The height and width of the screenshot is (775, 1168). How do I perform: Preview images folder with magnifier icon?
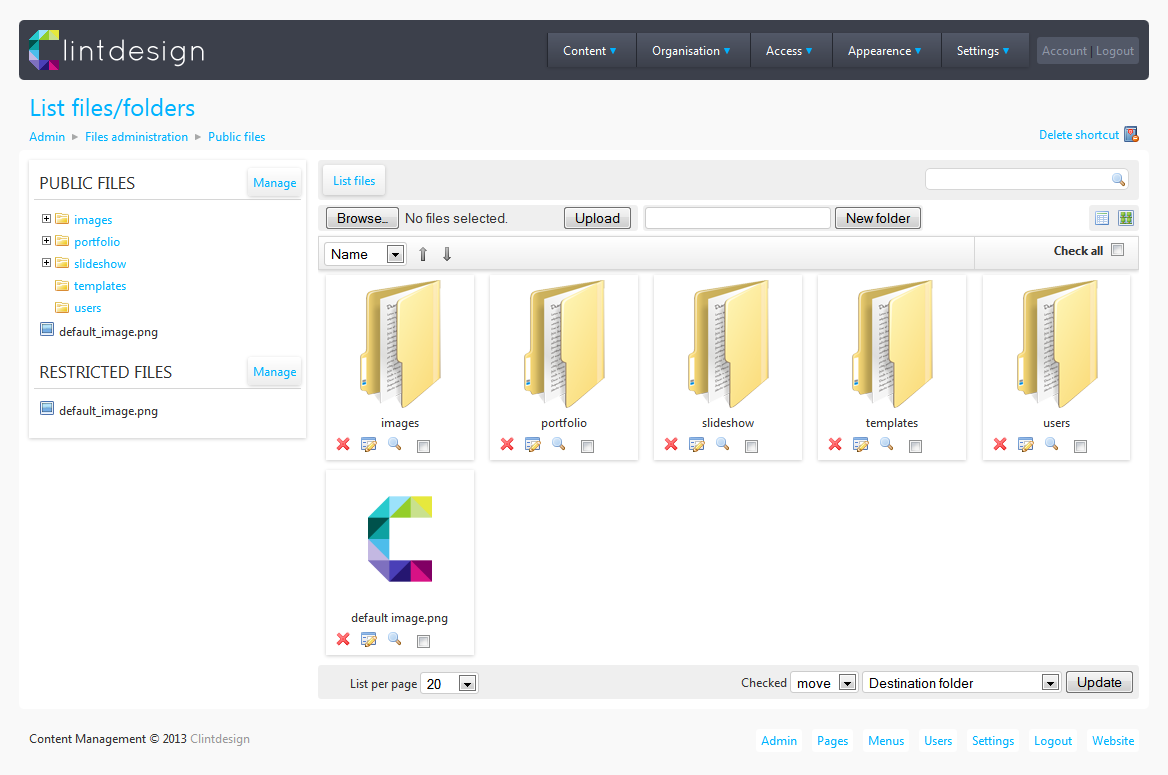(x=395, y=444)
